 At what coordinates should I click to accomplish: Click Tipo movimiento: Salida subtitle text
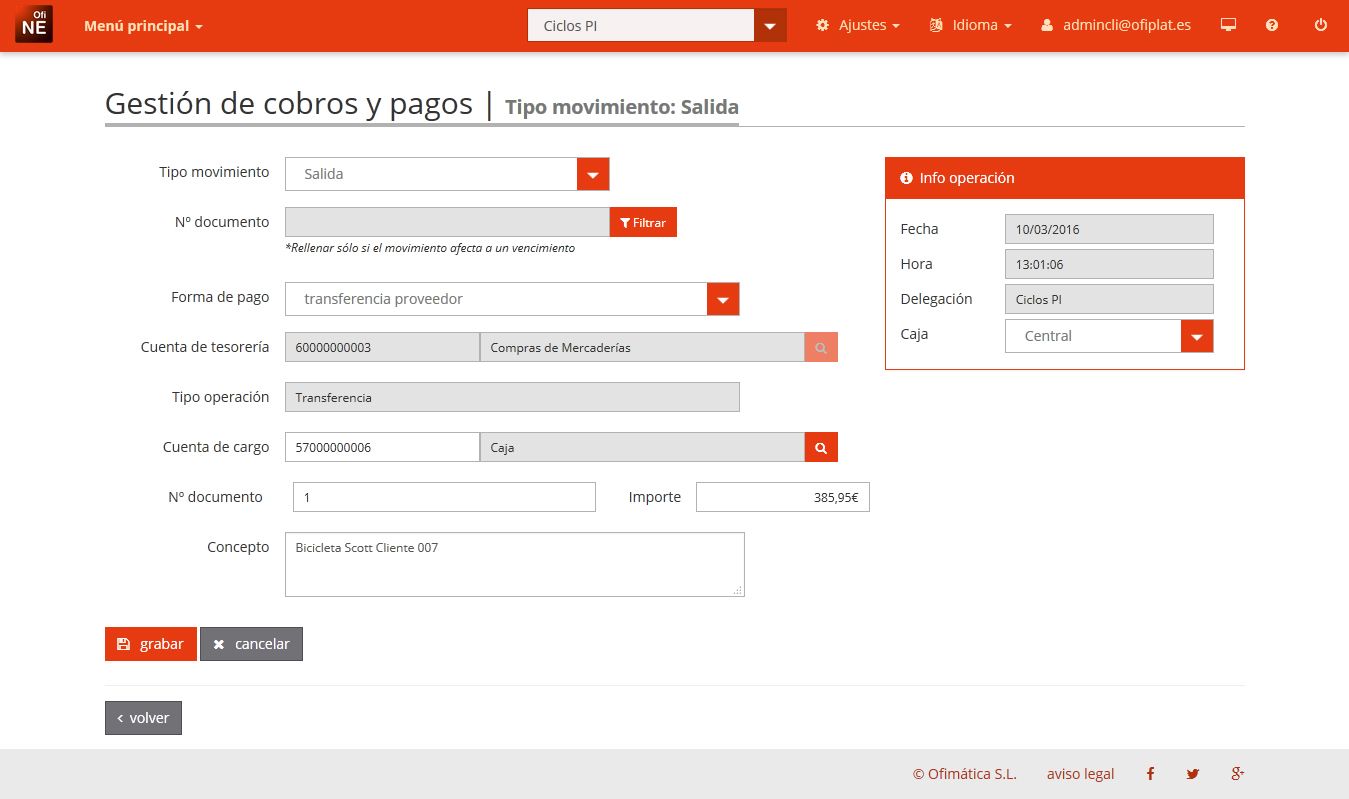(x=622, y=107)
